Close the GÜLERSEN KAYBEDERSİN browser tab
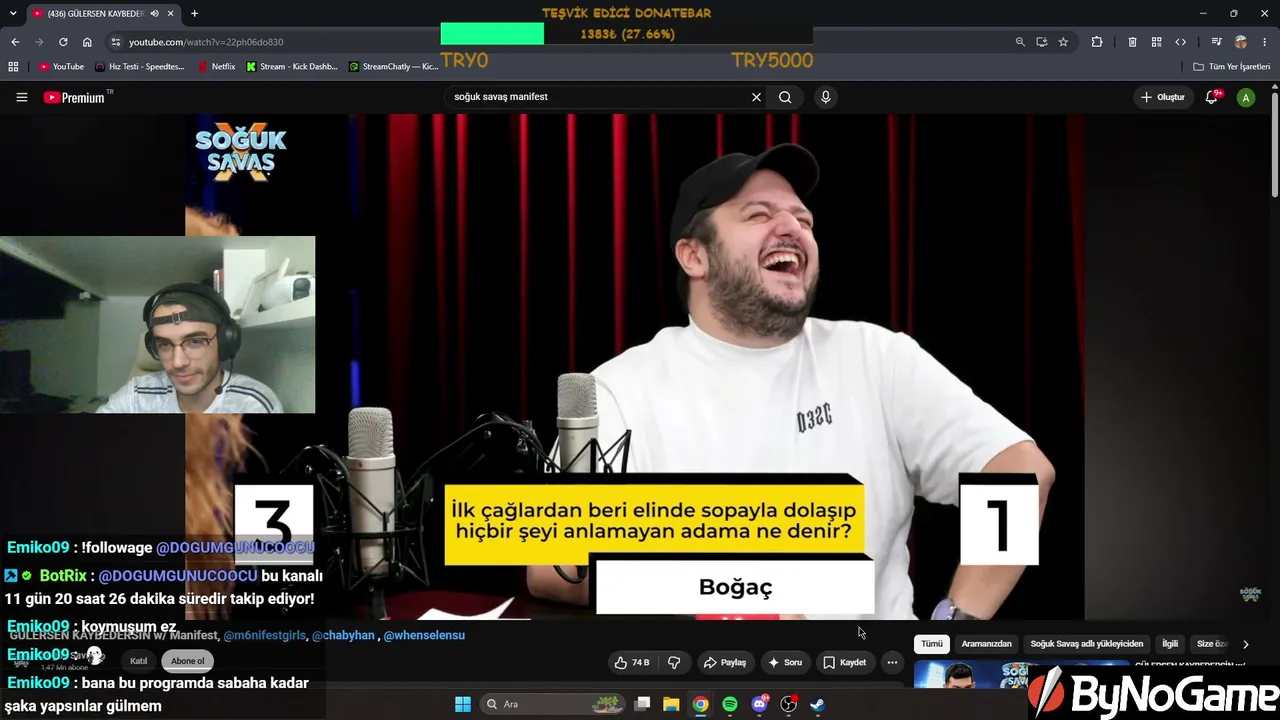Screen dimensions: 1280x720 tap(172, 13)
